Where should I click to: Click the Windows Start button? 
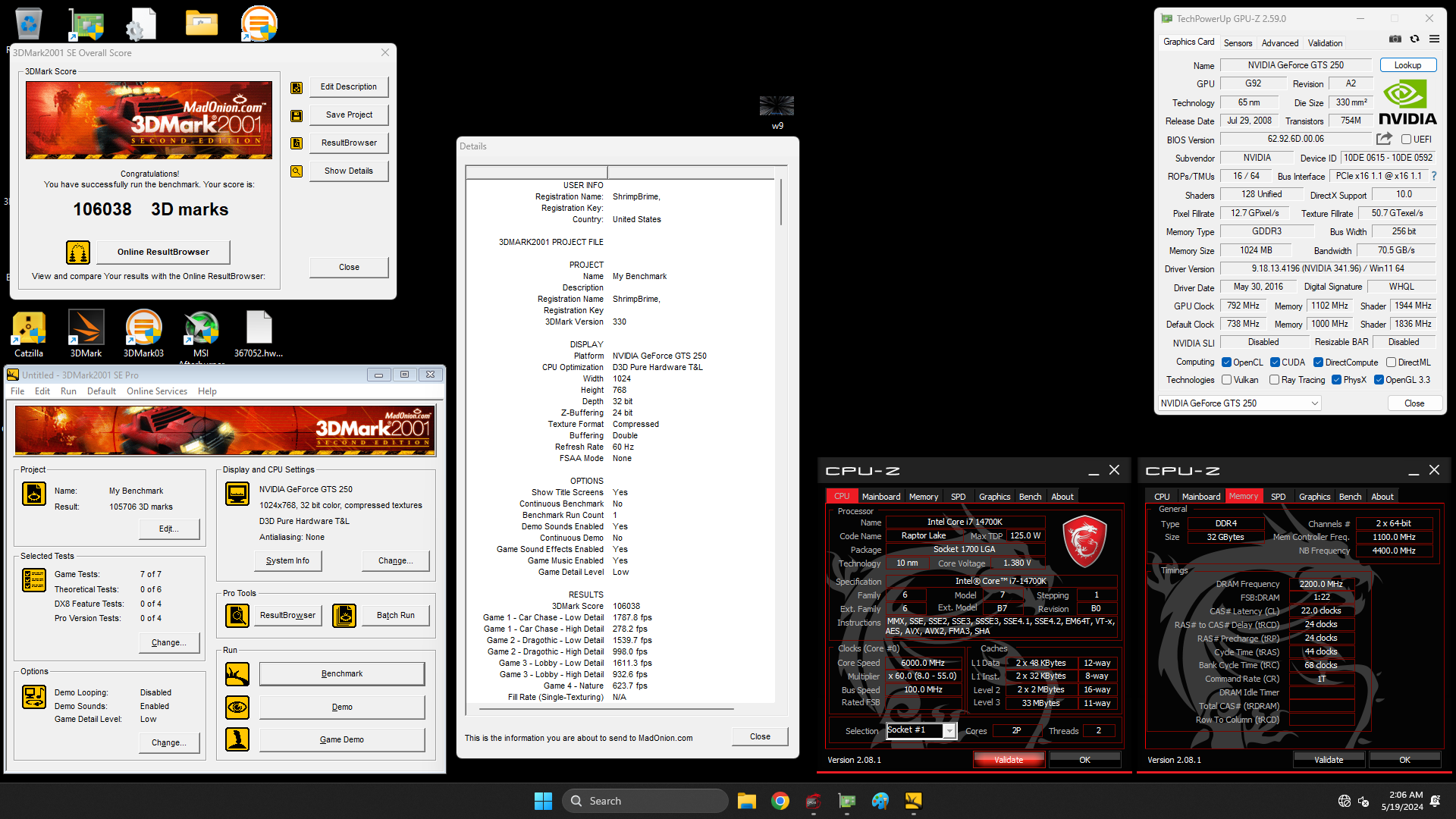point(543,801)
